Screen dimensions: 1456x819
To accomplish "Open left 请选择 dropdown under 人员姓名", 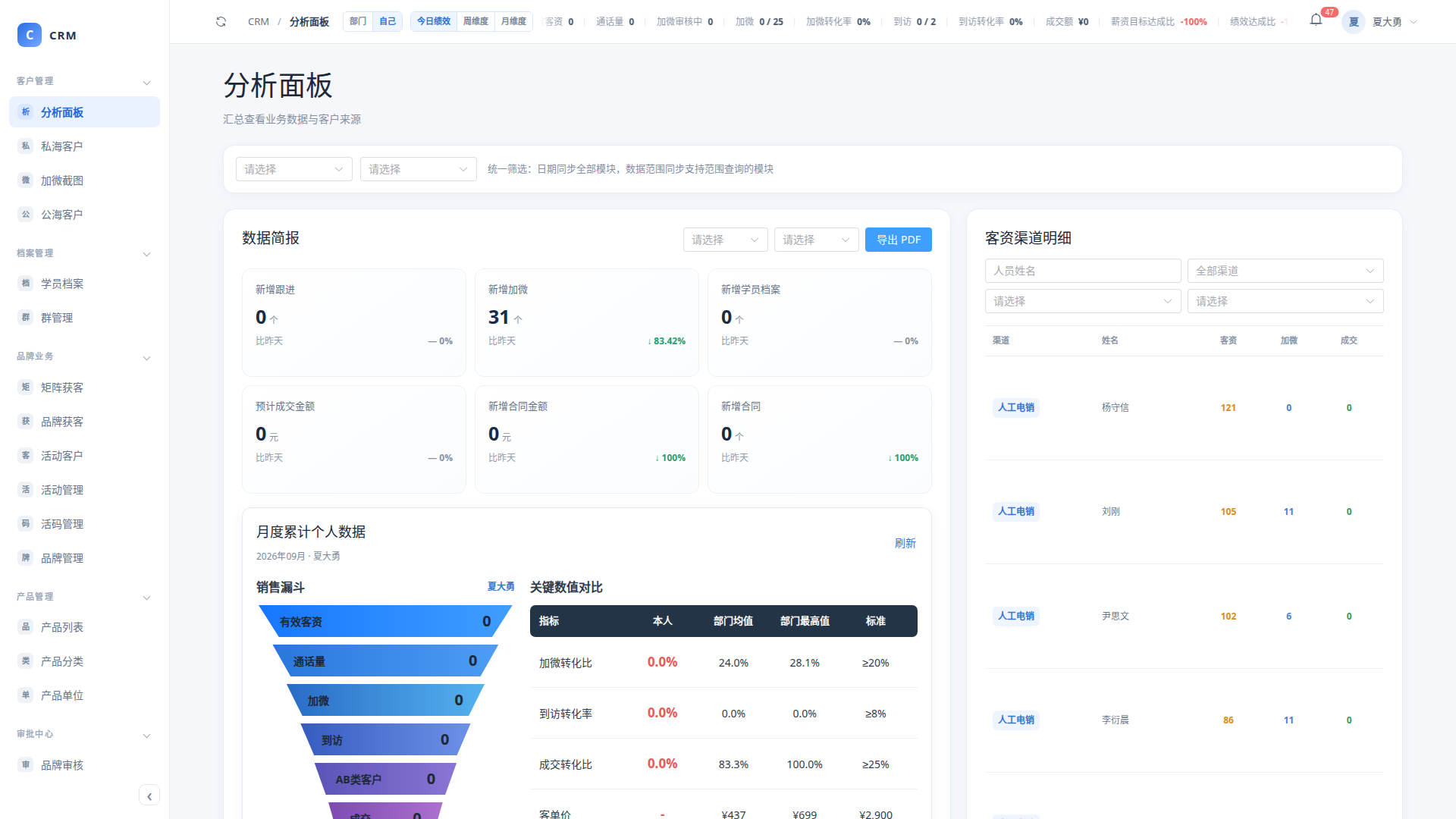I will click(1083, 301).
